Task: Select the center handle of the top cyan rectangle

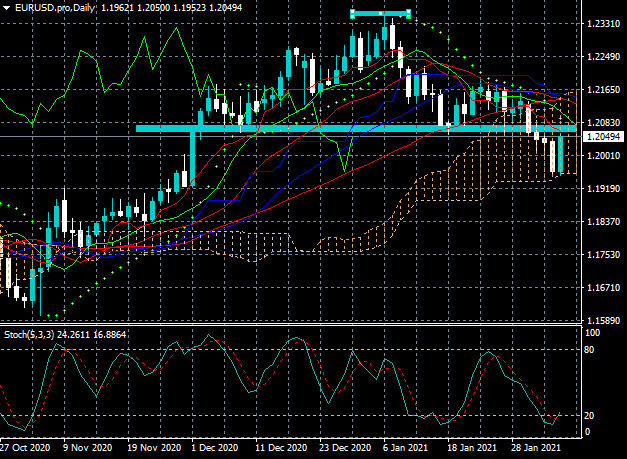Action: pos(380,14)
